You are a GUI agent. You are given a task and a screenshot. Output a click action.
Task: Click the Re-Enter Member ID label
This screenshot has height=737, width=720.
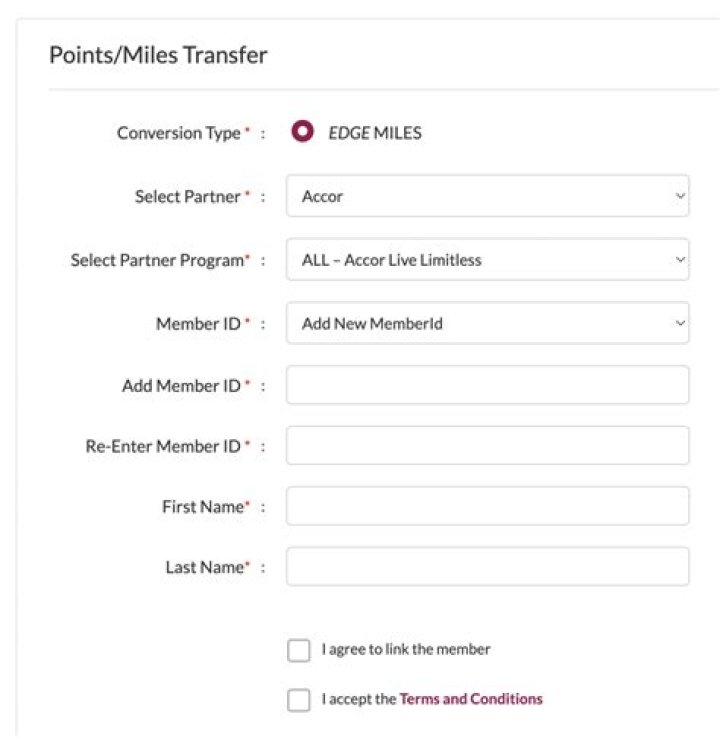coord(163,447)
